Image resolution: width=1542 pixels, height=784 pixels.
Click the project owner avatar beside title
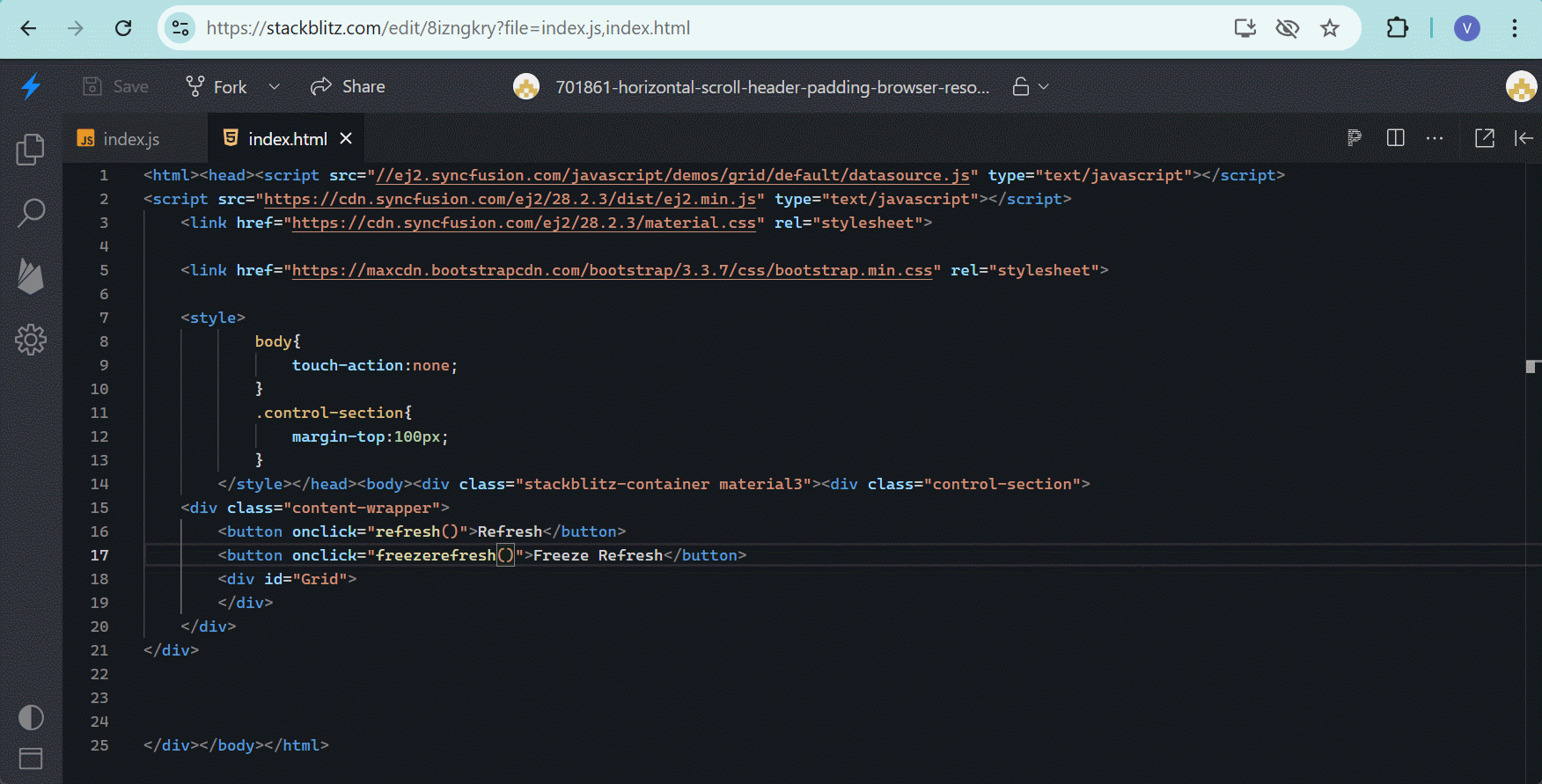(x=526, y=86)
